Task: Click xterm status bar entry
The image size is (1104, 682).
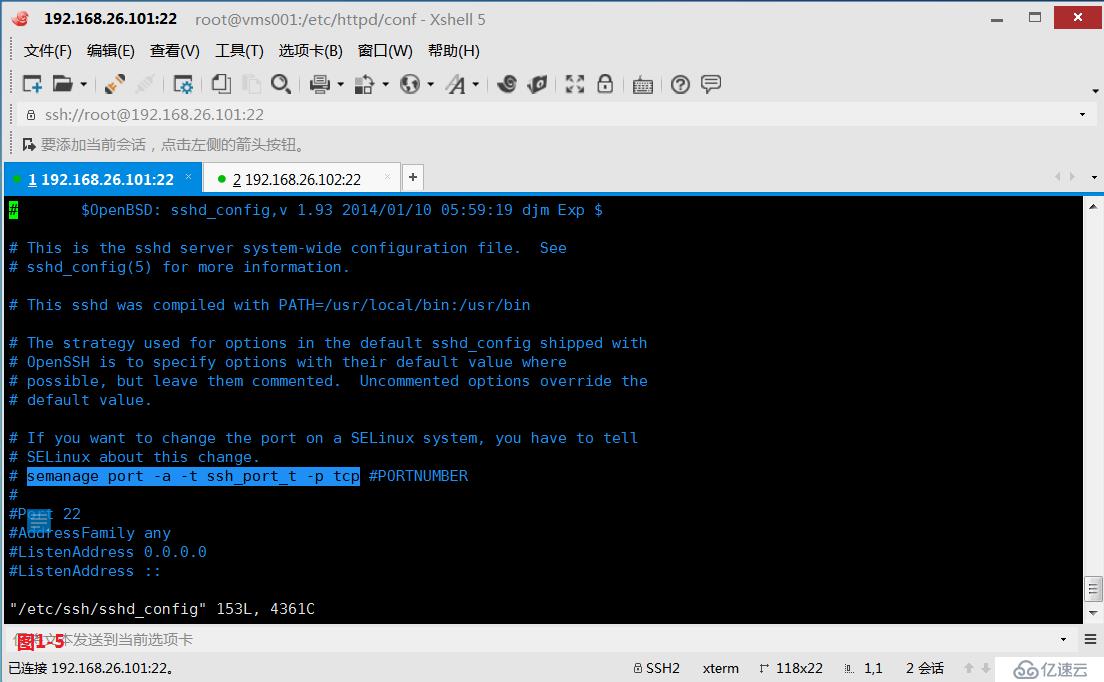Action: tap(721, 668)
